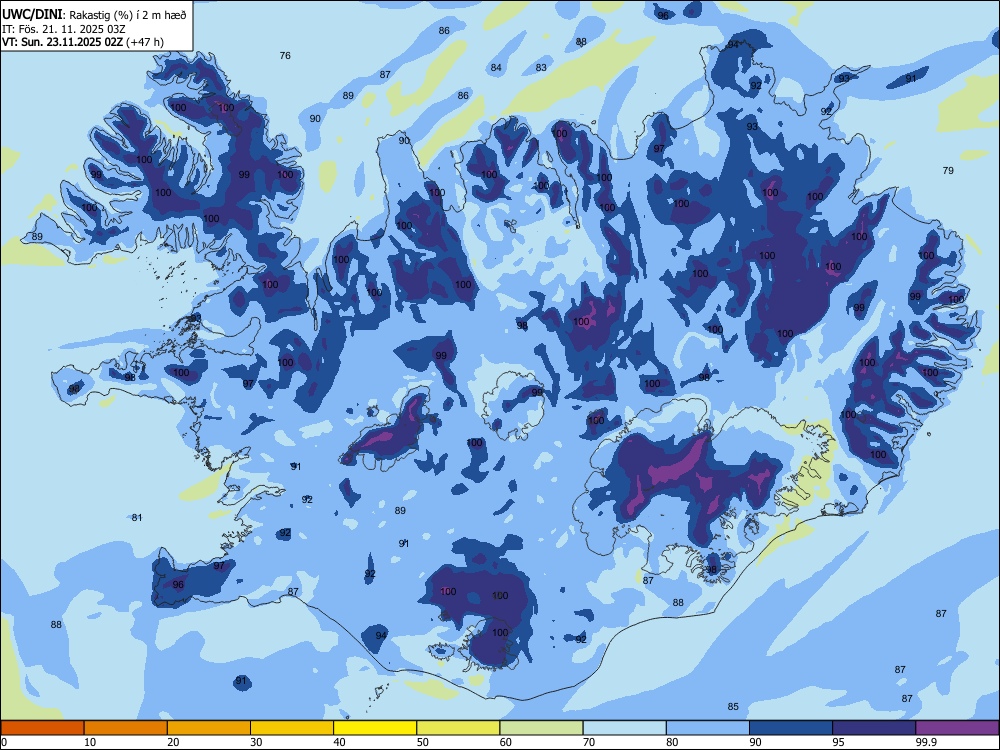
Task: Click the humidity value "79" over the eastern sea
Action: [x=948, y=170]
